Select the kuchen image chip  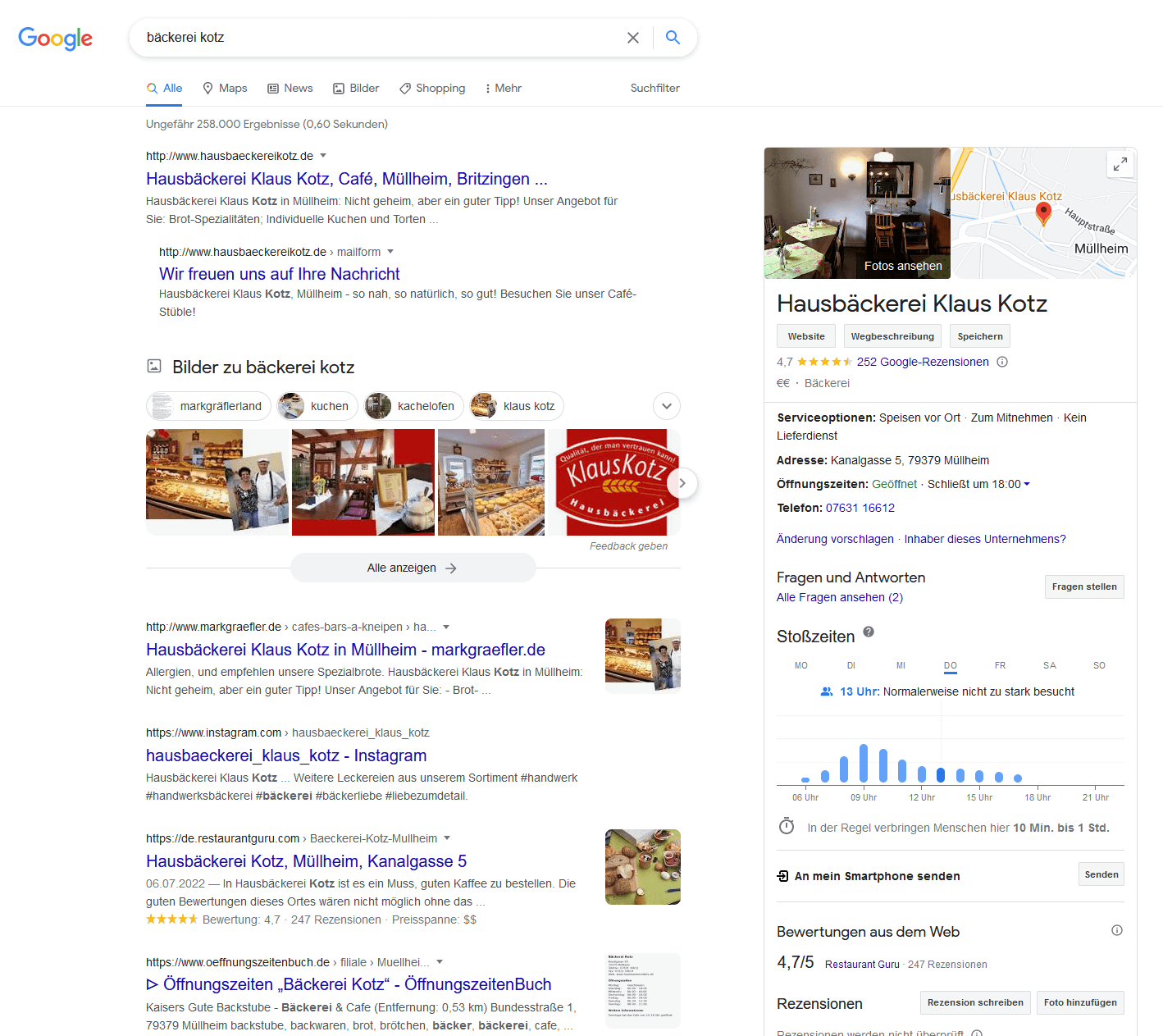tap(317, 406)
